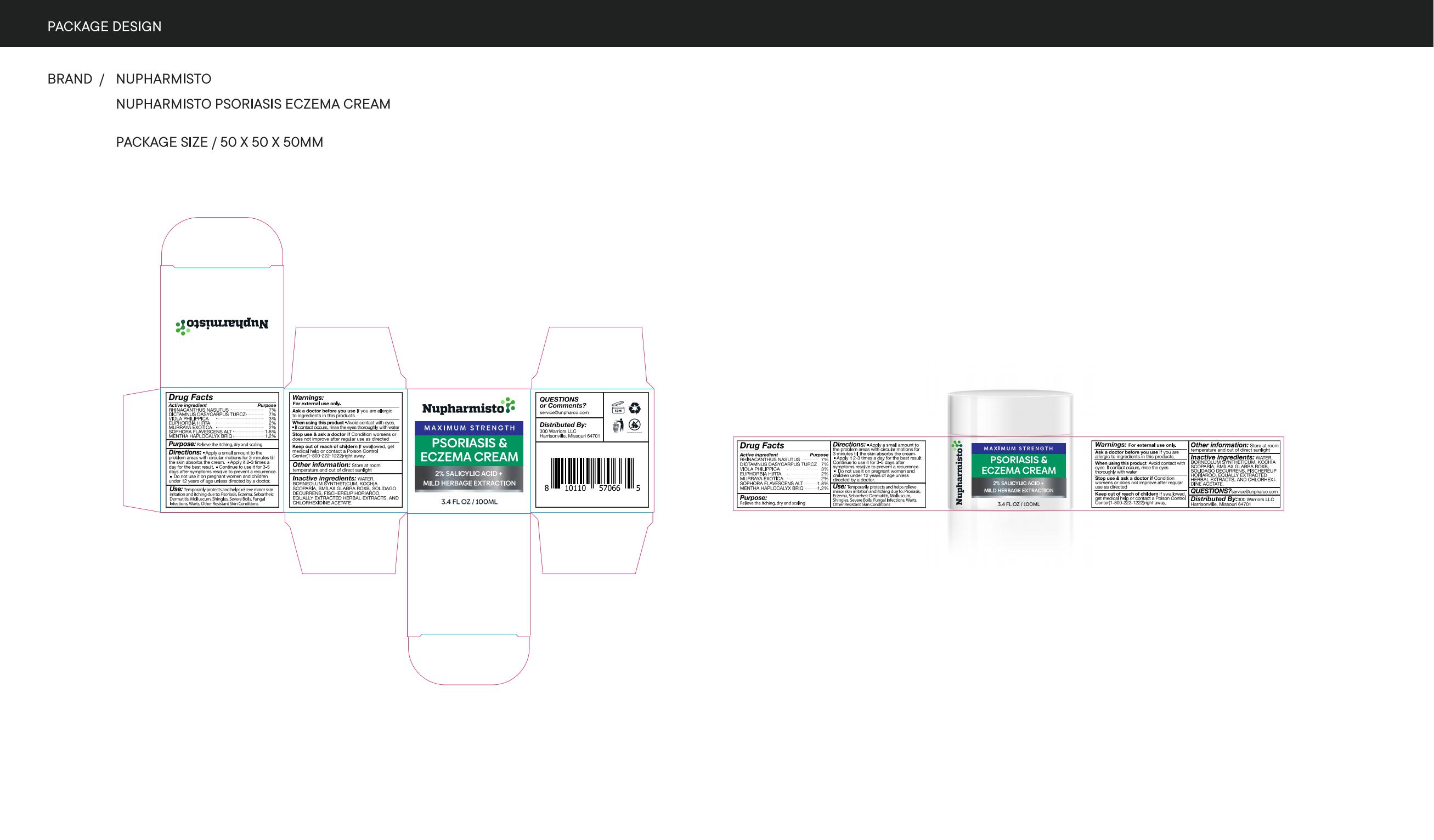
Task: Click the PACKAGE SIZE 50 X 50 X 50MM text
Action: (219, 142)
